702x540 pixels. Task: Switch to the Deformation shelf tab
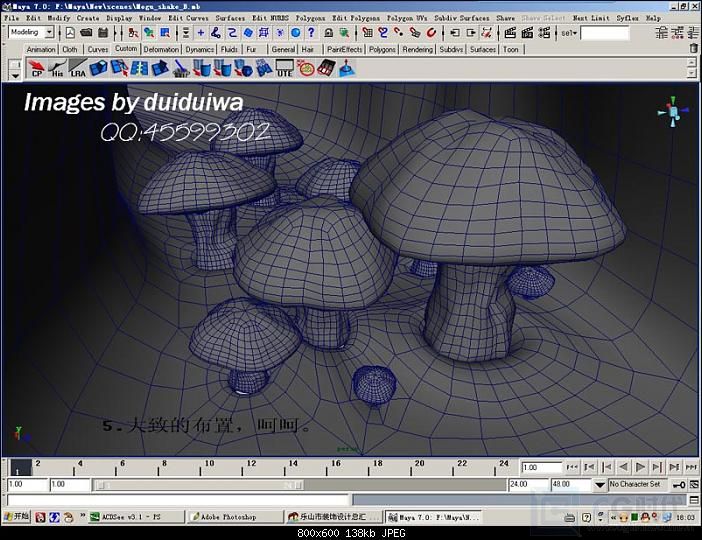161,49
